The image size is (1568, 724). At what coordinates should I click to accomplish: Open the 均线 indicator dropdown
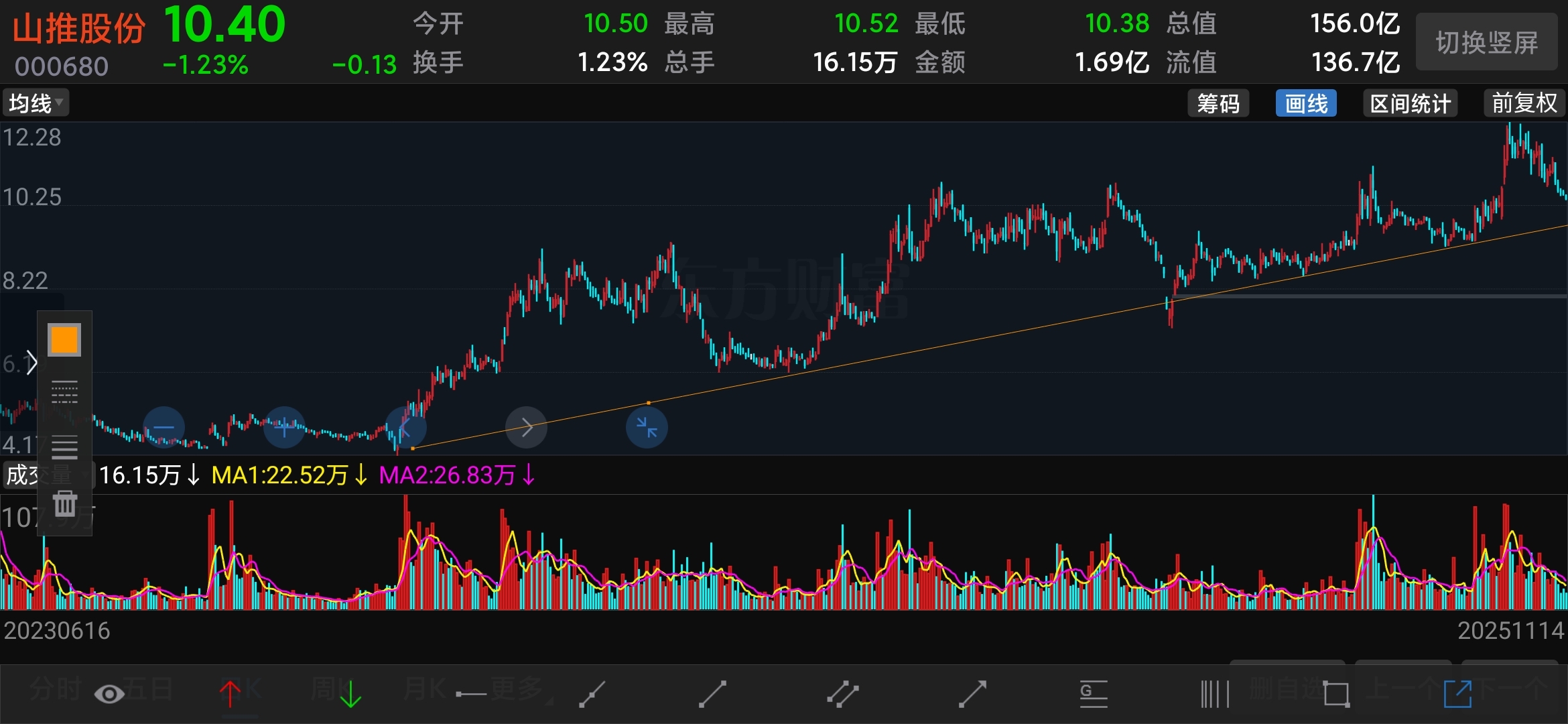click(36, 103)
